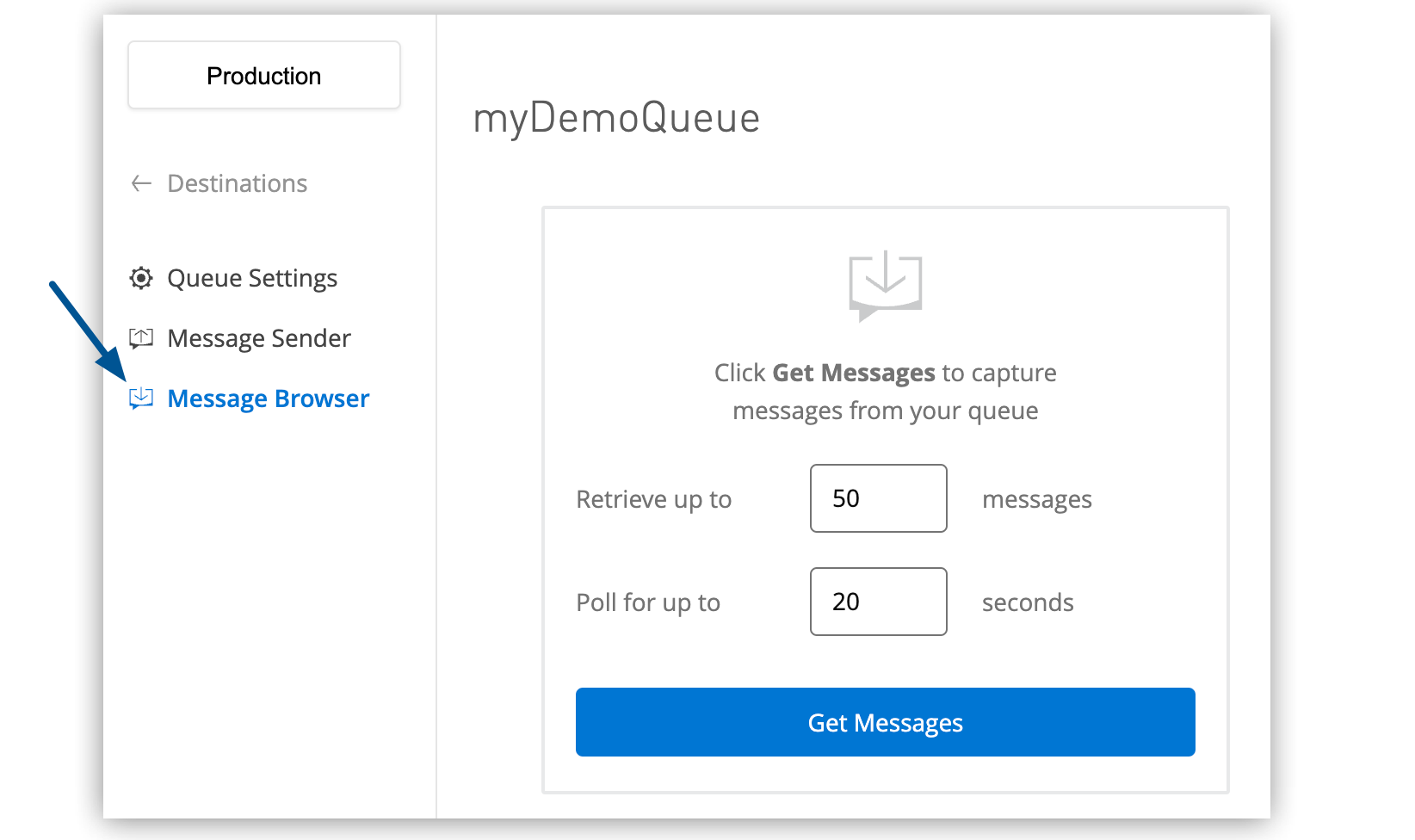
Task: Click the blue annotation arrow graphic
Action: (86, 330)
